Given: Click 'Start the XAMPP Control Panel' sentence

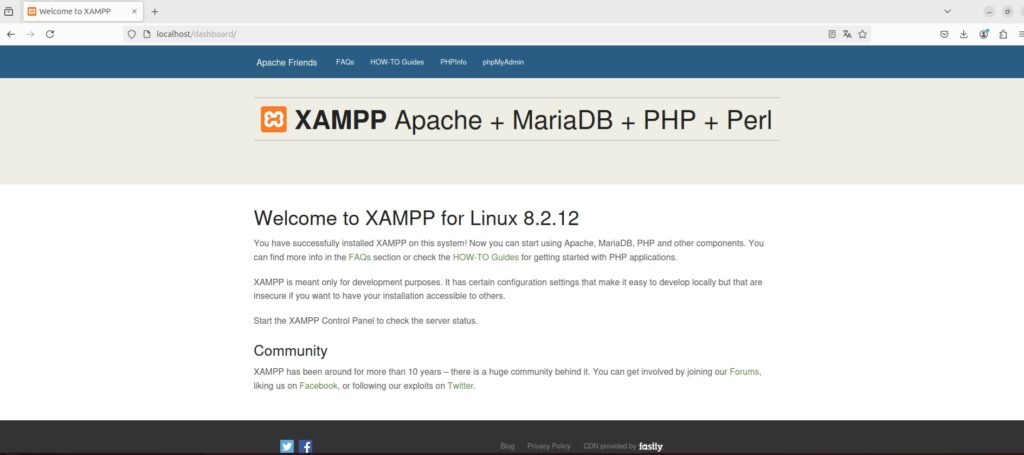Looking at the screenshot, I should [366, 321].
